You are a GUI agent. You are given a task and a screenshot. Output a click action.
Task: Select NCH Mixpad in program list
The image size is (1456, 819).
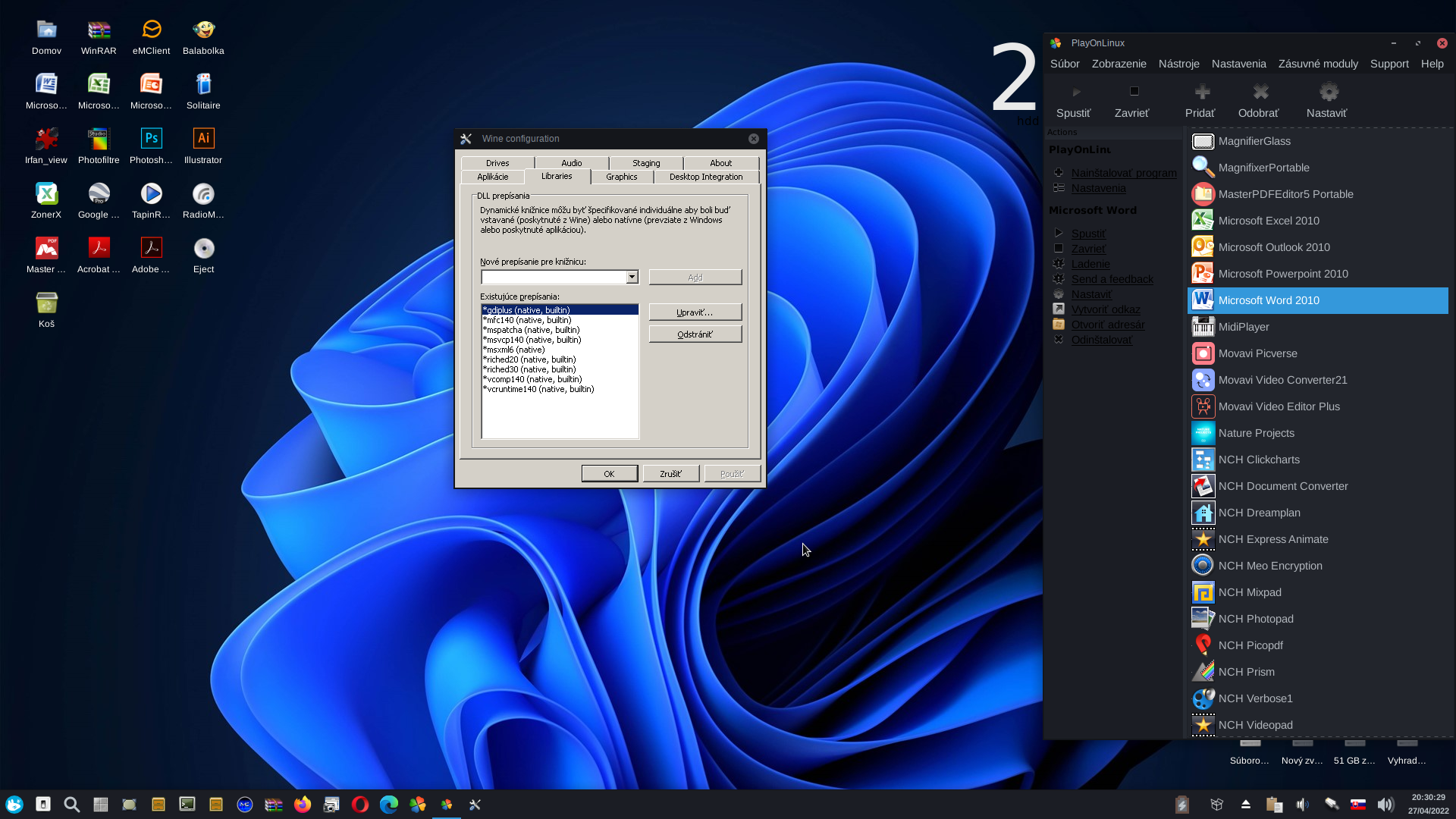pyautogui.click(x=1249, y=592)
